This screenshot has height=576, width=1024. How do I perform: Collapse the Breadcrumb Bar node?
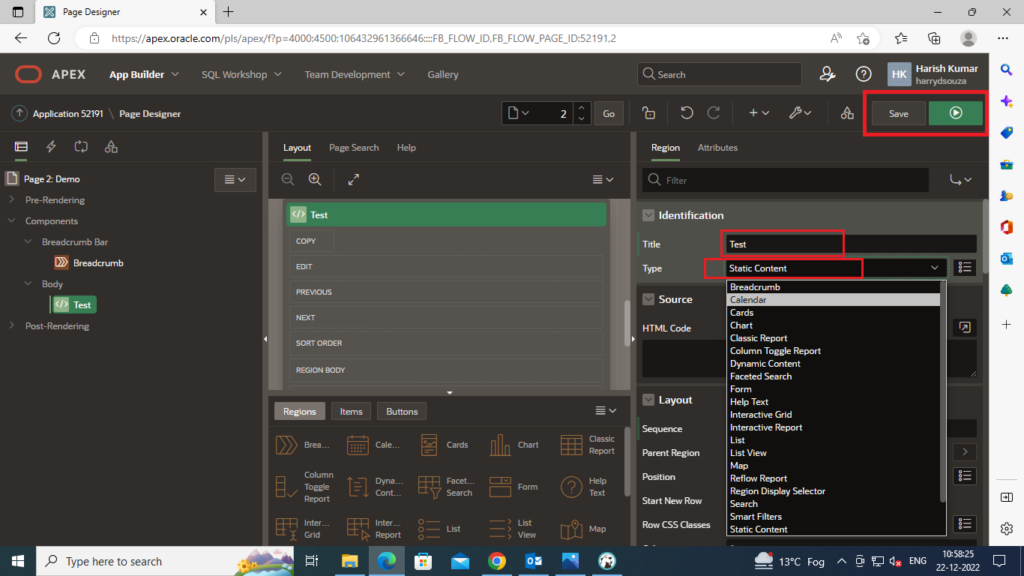point(28,242)
